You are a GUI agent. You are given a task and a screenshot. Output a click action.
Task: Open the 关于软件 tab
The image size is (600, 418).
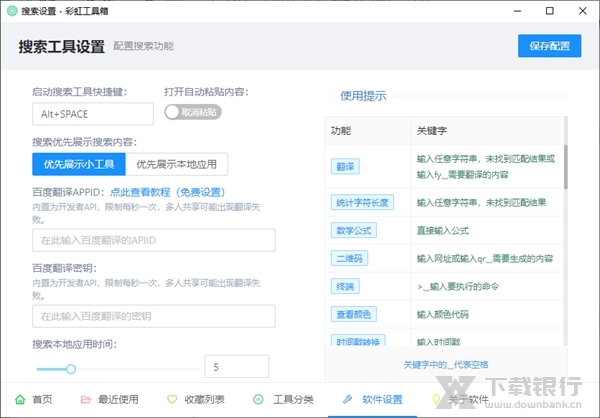click(460, 400)
